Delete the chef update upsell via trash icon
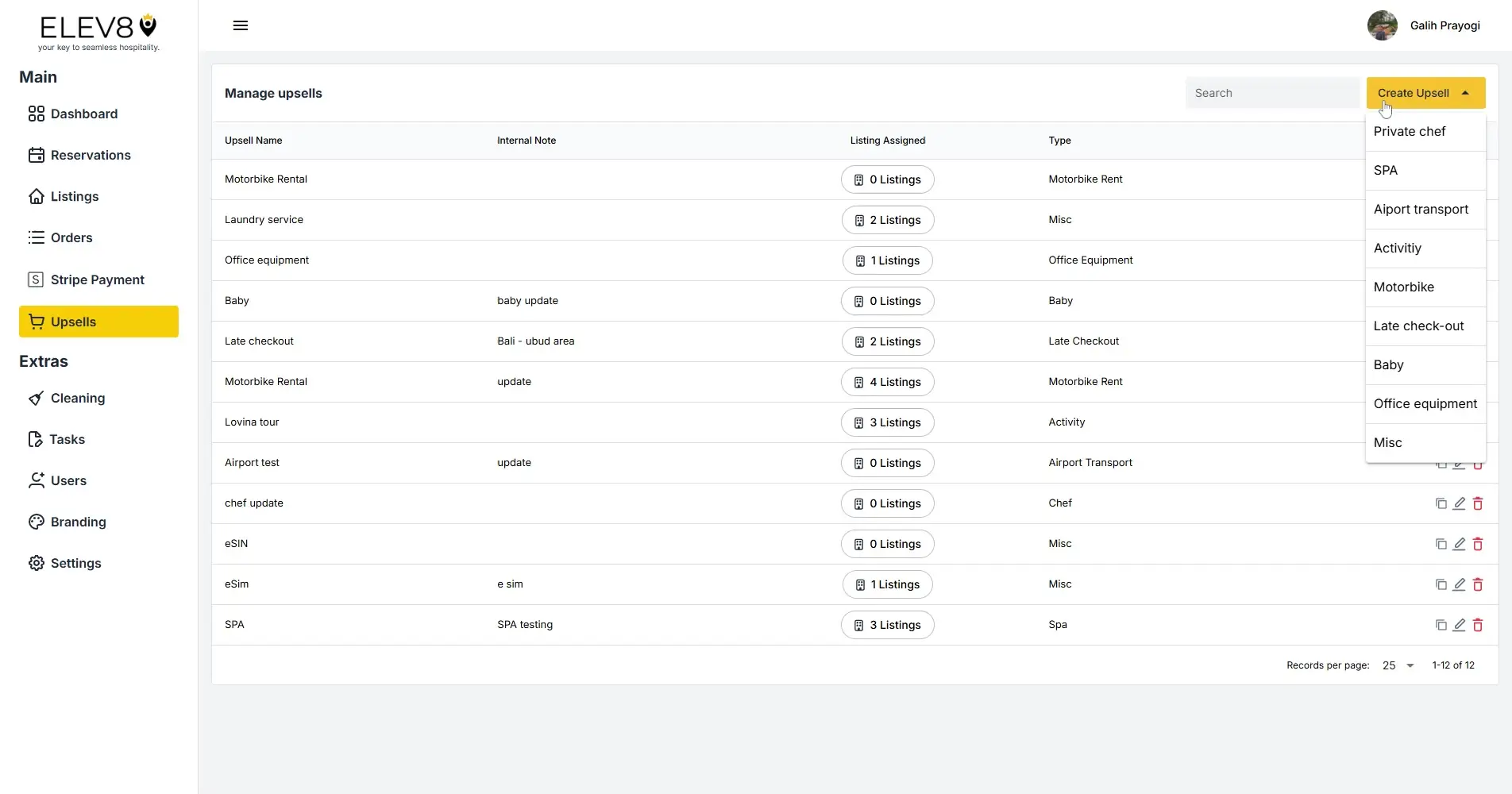The height and width of the screenshot is (794, 1512). coord(1478,503)
